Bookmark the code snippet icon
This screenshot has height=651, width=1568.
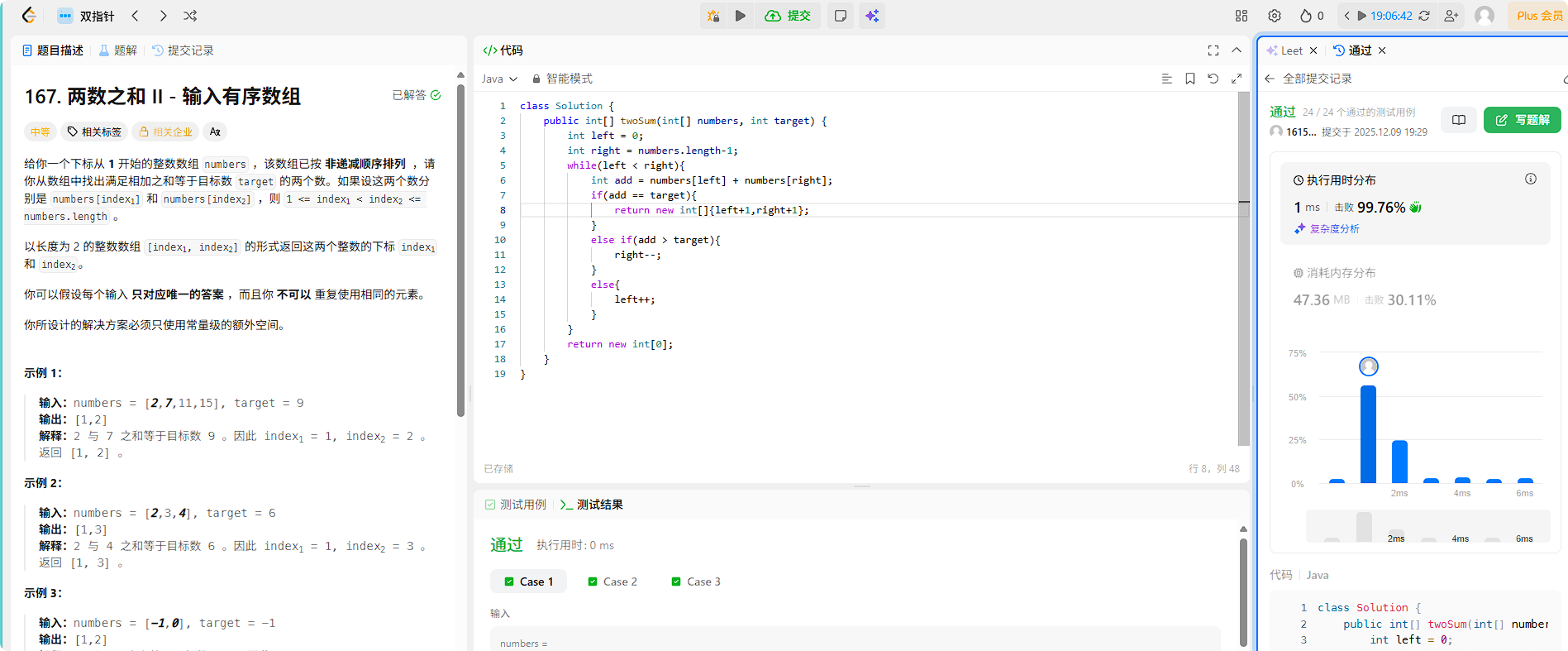coord(1190,79)
